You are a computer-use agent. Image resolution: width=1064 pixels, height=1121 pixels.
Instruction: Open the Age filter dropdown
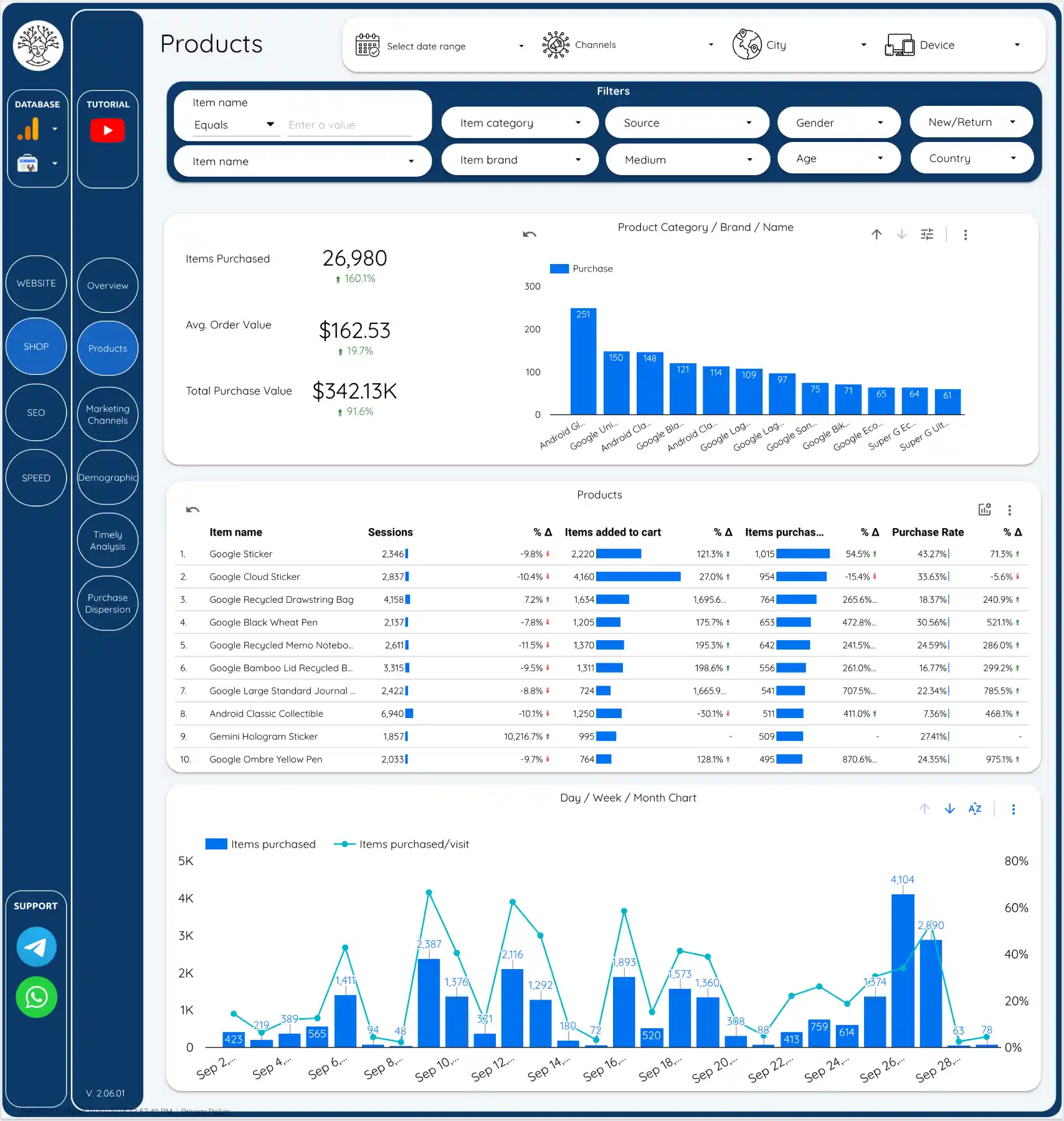838,158
